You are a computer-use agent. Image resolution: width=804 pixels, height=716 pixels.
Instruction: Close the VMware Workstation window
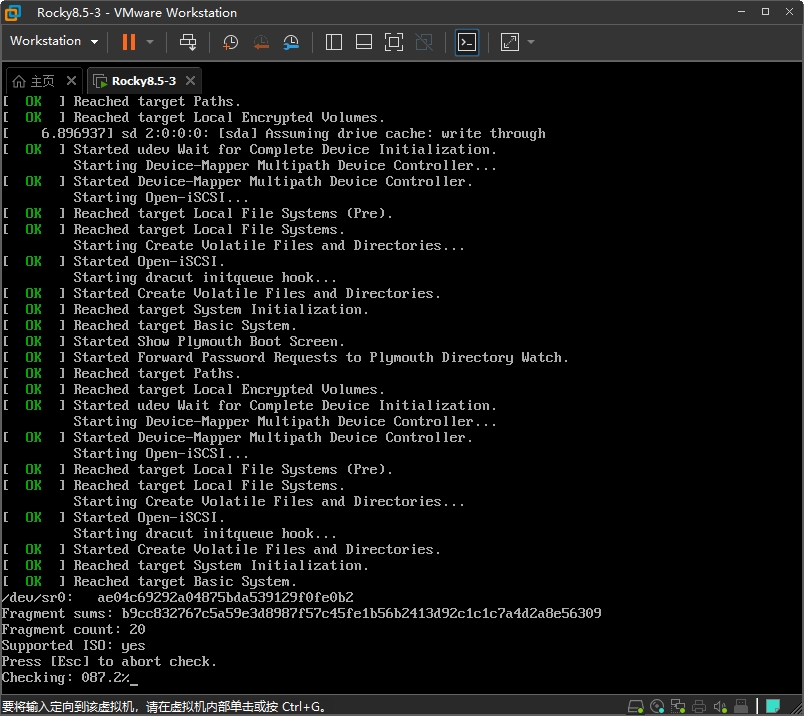789,12
